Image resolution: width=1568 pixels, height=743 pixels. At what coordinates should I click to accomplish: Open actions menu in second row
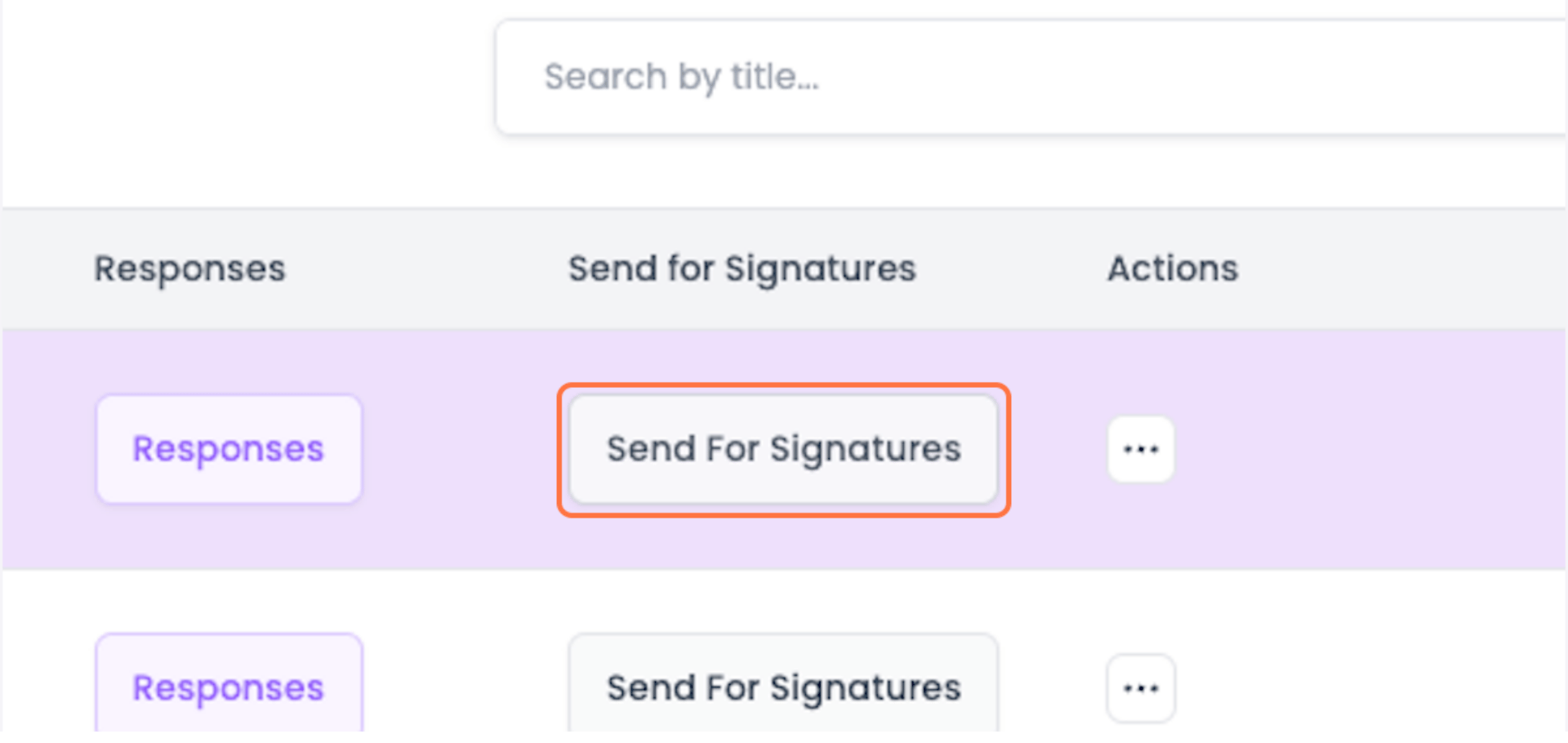click(1141, 688)
